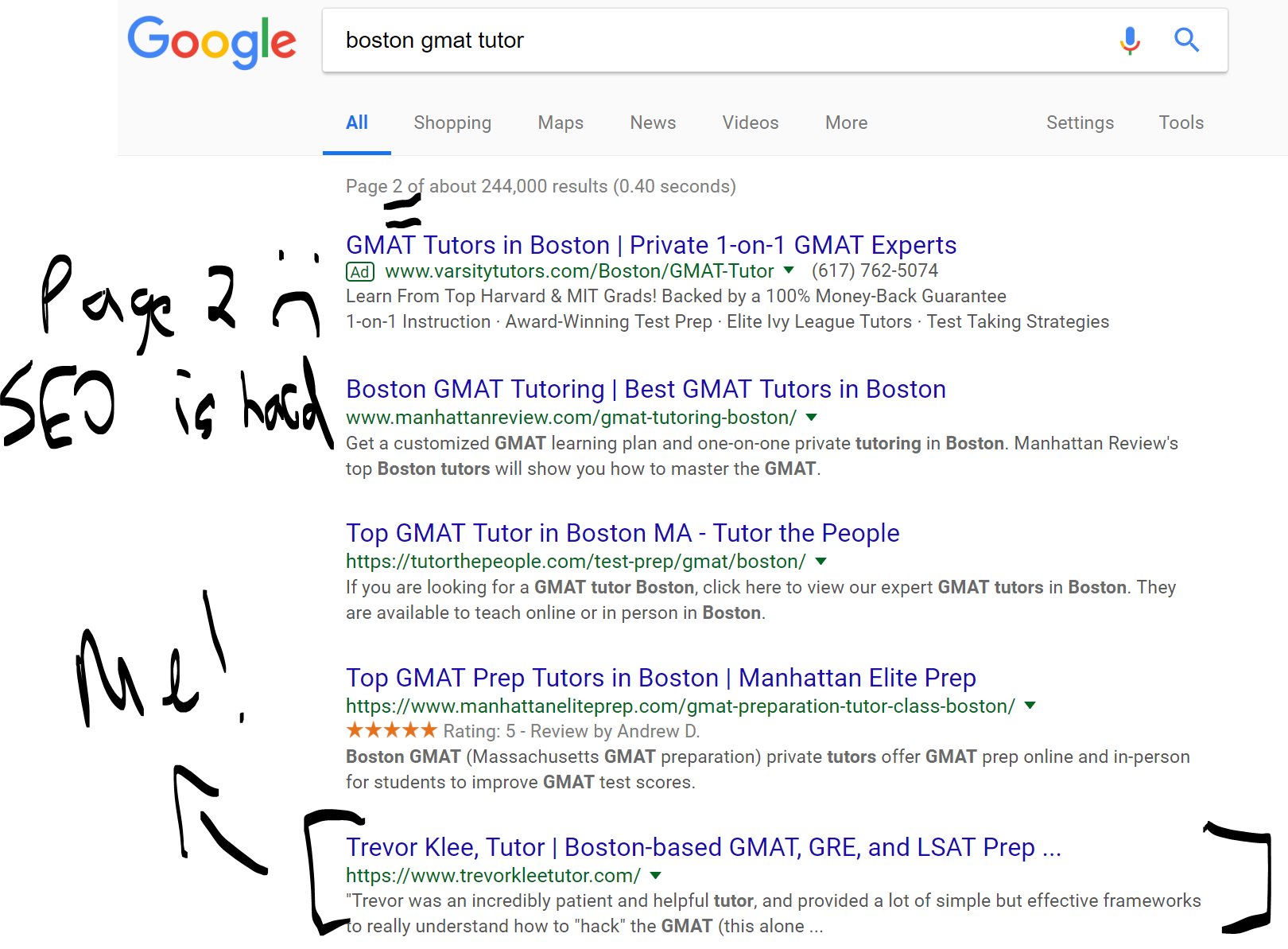The image size is (1288, 949).
Task: Switch to the Shopping tab
Action: click(x=452, y=123)
